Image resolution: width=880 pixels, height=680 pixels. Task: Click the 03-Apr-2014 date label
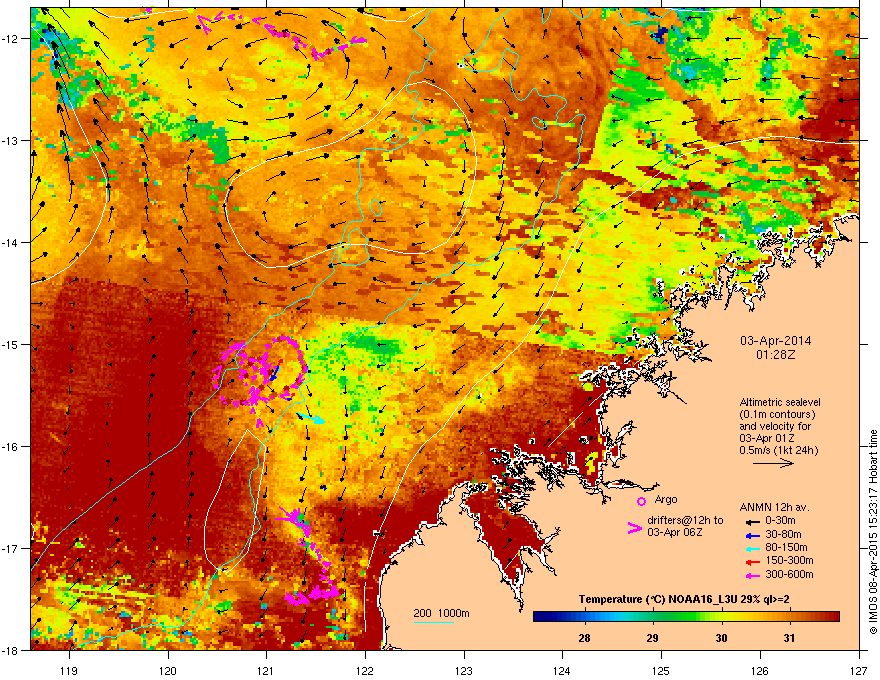click(775, 341)
